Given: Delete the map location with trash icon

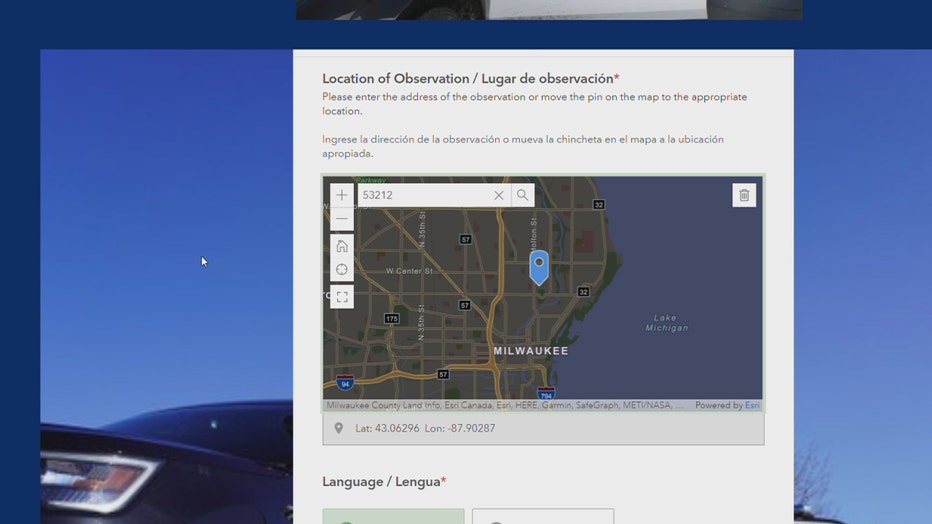Looking at the screenshot, I should click(x=744, y=195).
